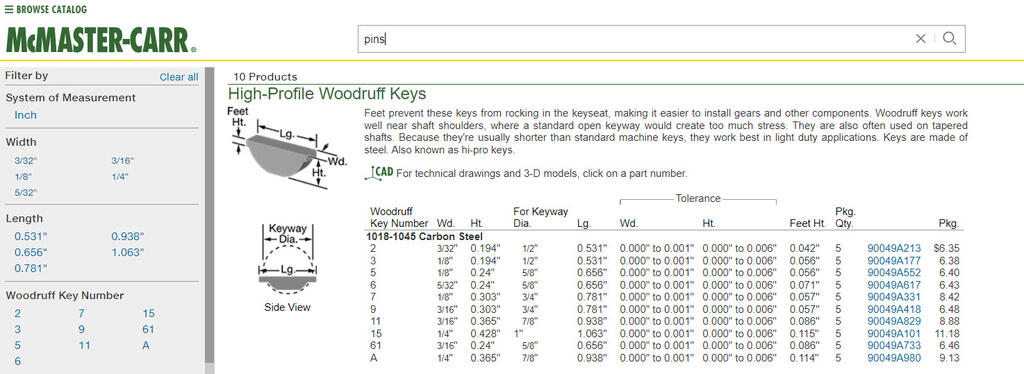Click the Clear all filters link
This screenshot has height=374, width=1024.
point(179,77)
